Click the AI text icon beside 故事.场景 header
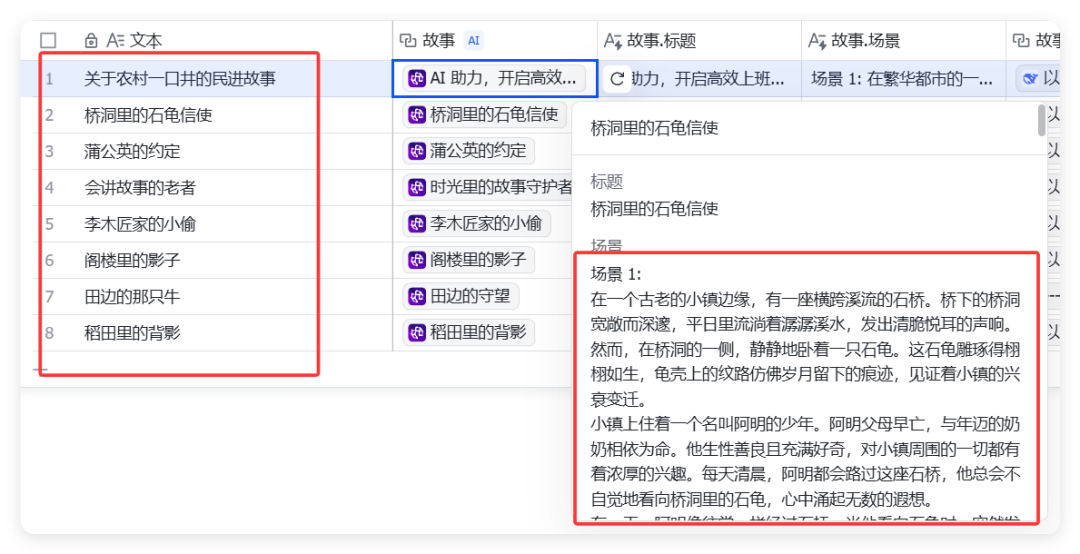 pyautogui.click(x=817, y=41)
